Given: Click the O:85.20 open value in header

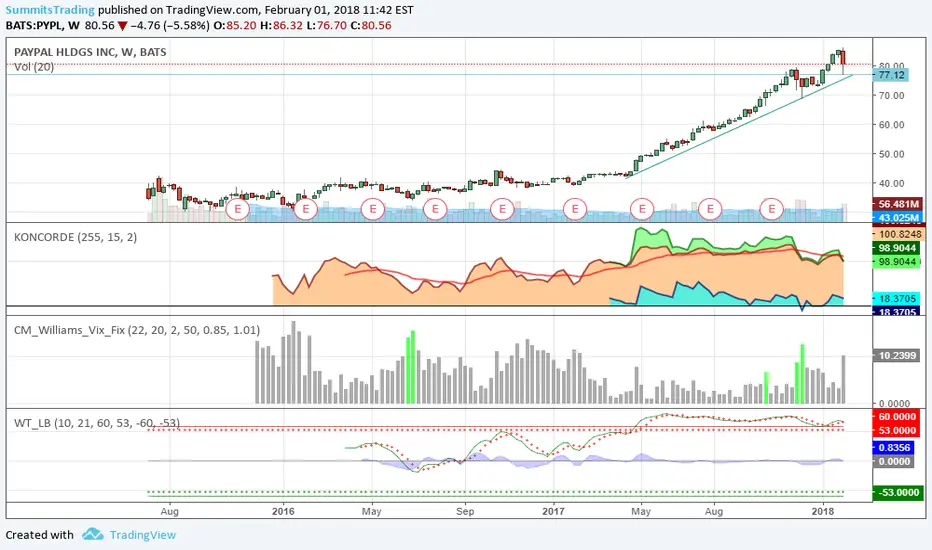Looking at the screenshot, I should [x=235, y=26].
